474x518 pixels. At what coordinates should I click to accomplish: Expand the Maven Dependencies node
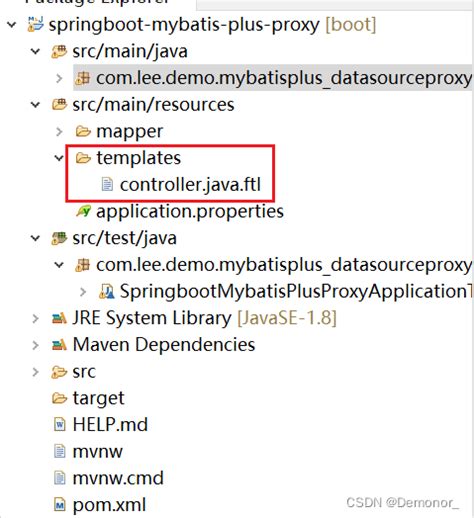click(35, 345)
